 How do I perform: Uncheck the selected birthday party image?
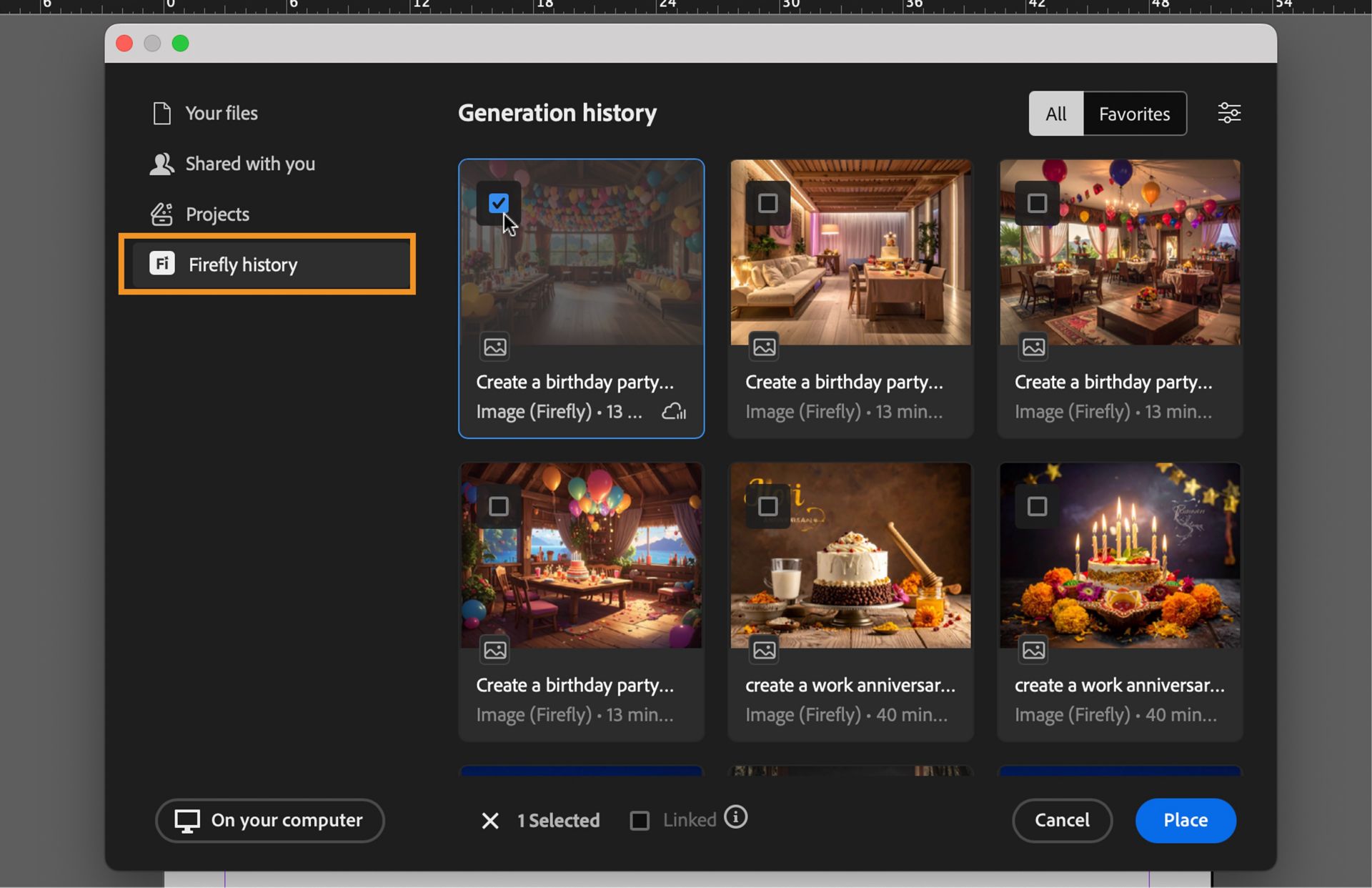pos(499,203)
